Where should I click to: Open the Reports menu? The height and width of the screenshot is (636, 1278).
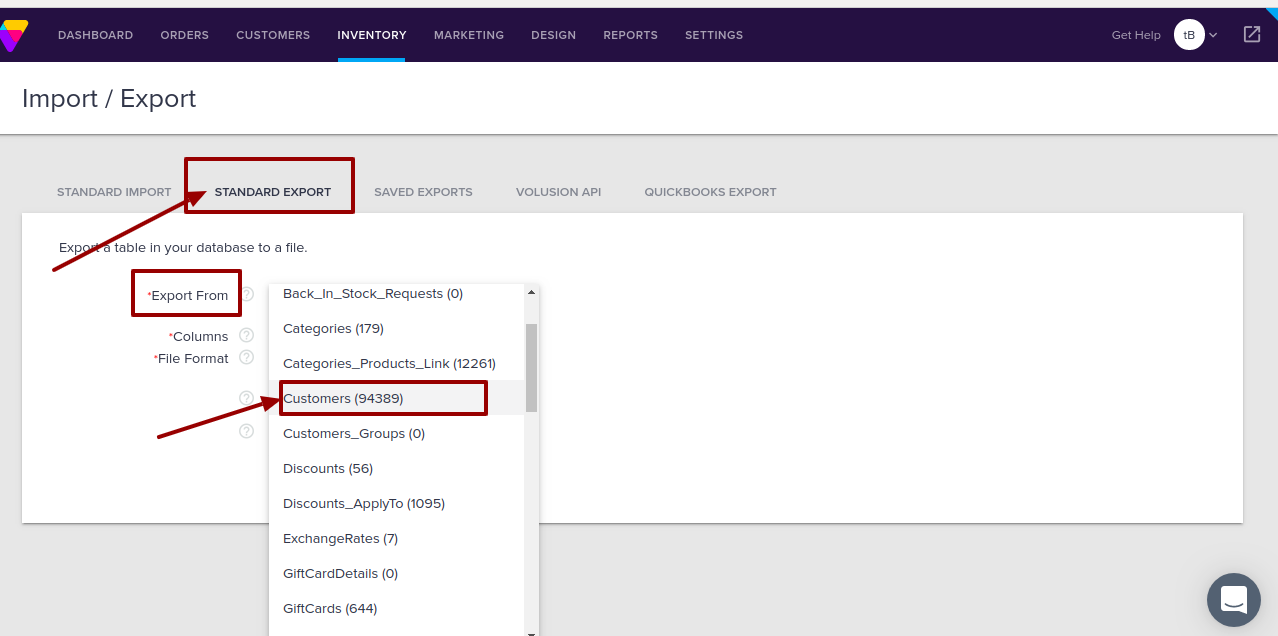click(x=630, y=35)
